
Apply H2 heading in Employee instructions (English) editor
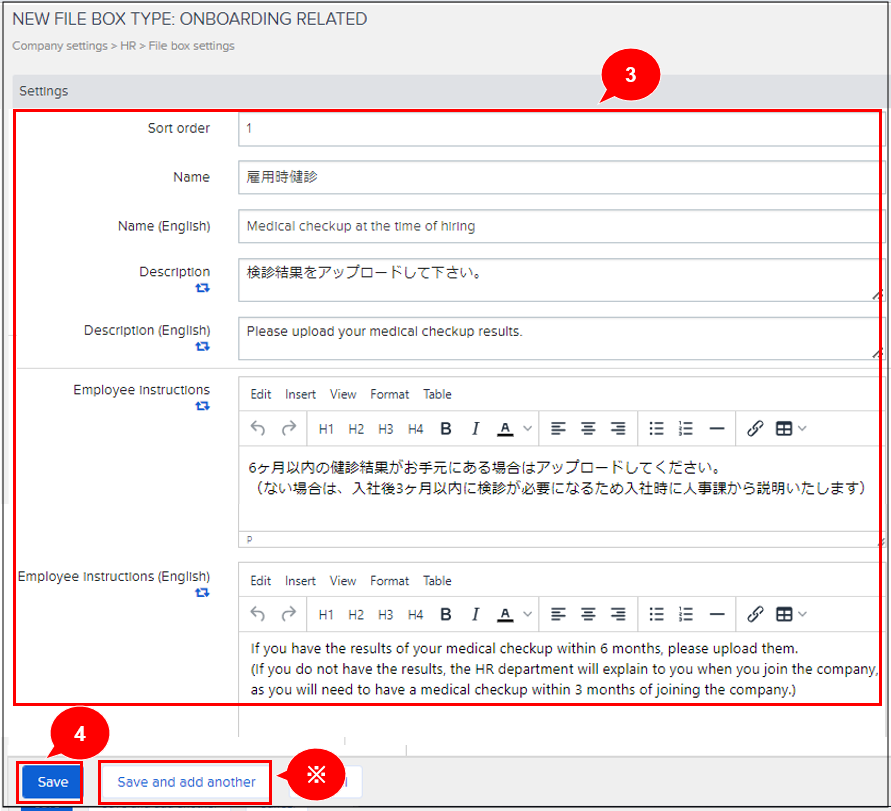click(x=356, y=614)
